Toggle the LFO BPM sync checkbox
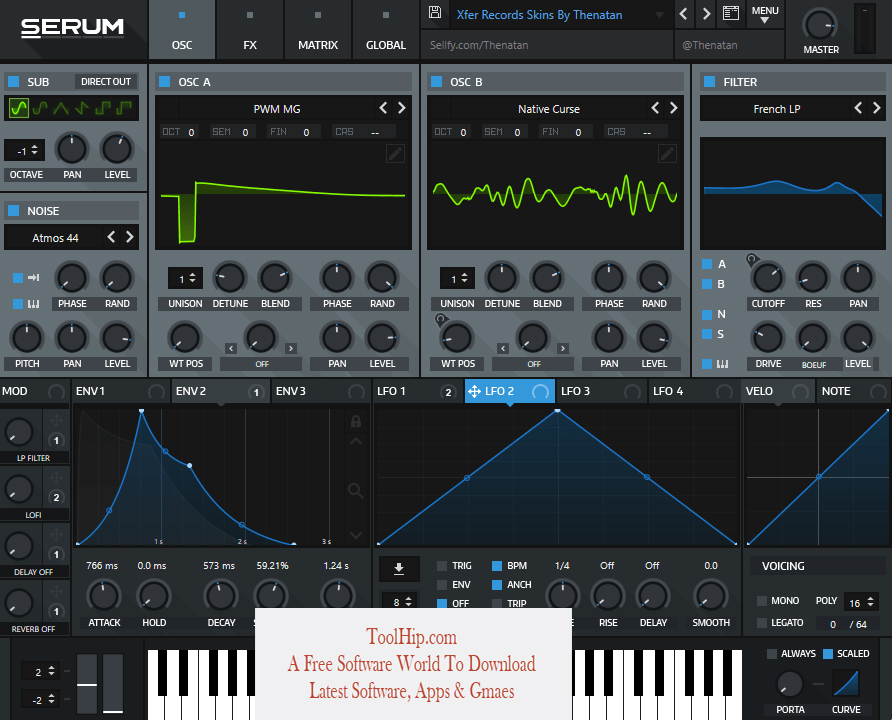Image resolution: width=892 pixels, height=720 pixels. coord(497,566)
